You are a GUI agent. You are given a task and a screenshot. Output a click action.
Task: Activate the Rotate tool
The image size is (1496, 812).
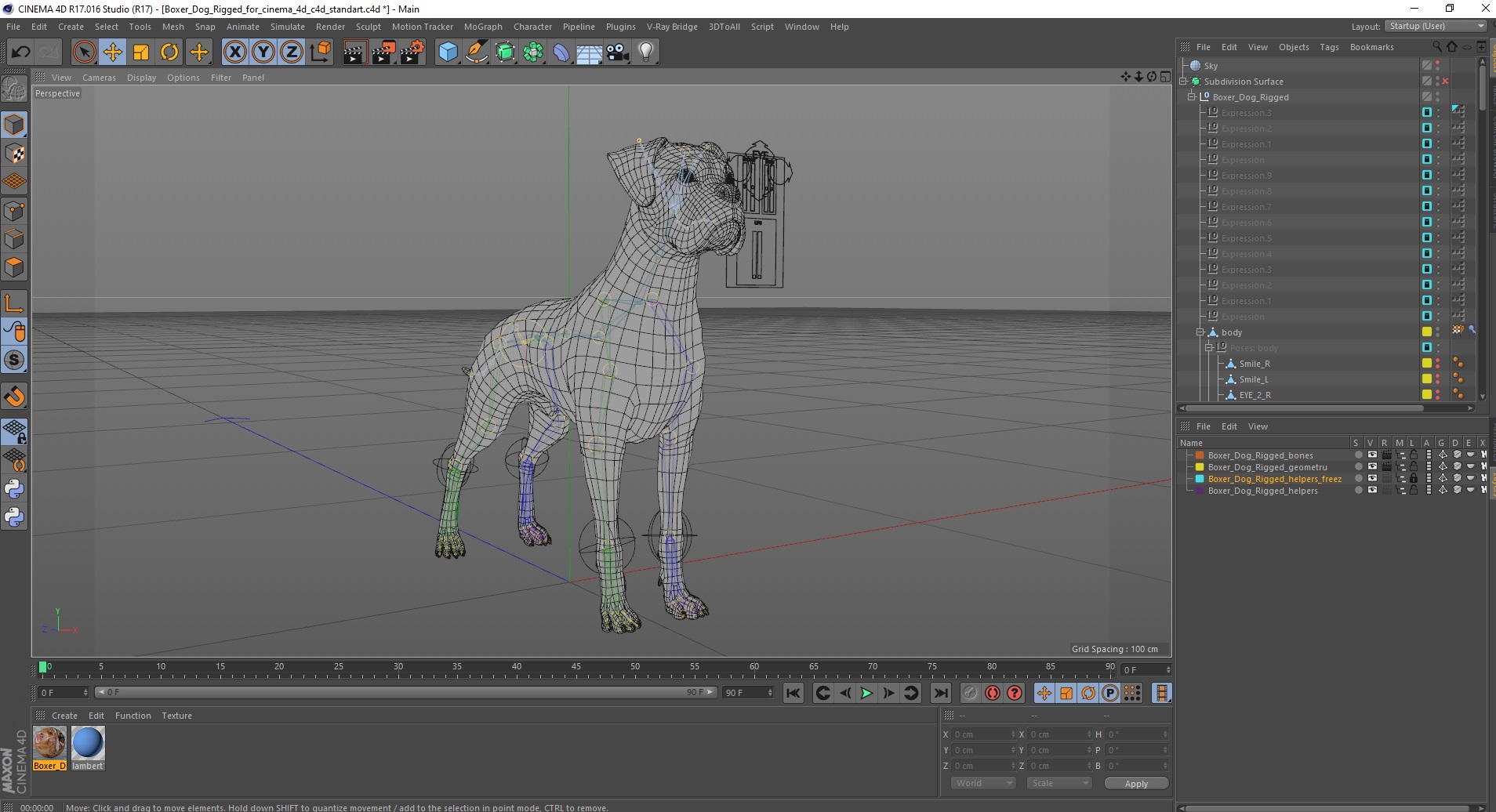[x=169, y=53]
